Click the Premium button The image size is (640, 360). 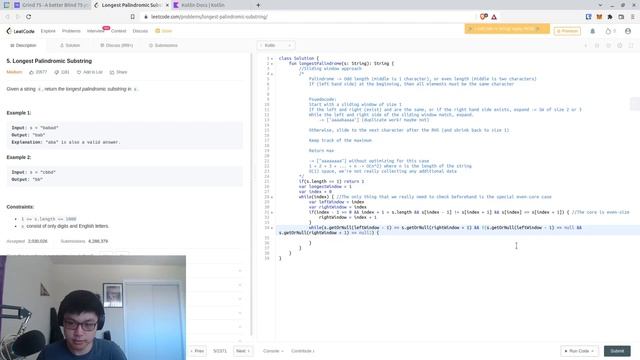pos(567,31)
